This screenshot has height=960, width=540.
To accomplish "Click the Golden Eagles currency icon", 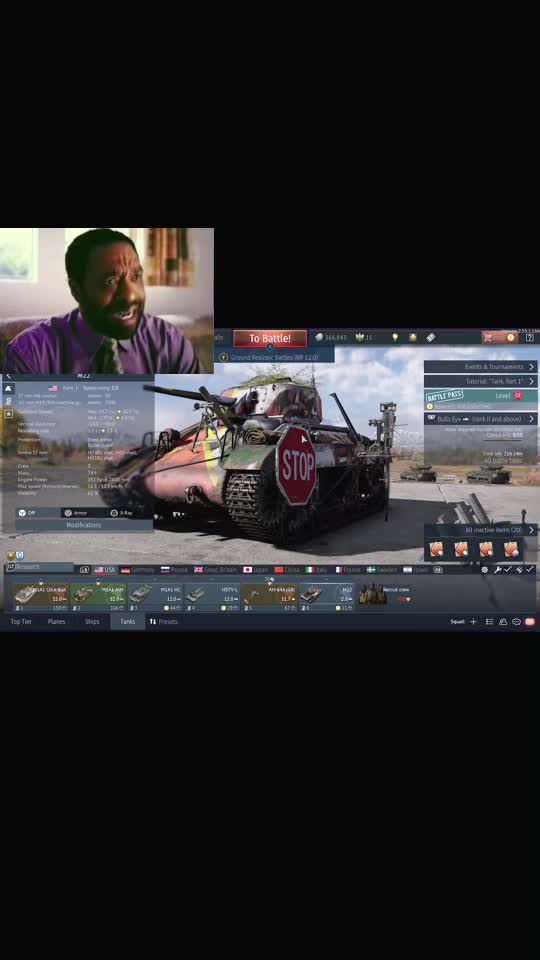I will pyautogui.click(x=360, y=337).
